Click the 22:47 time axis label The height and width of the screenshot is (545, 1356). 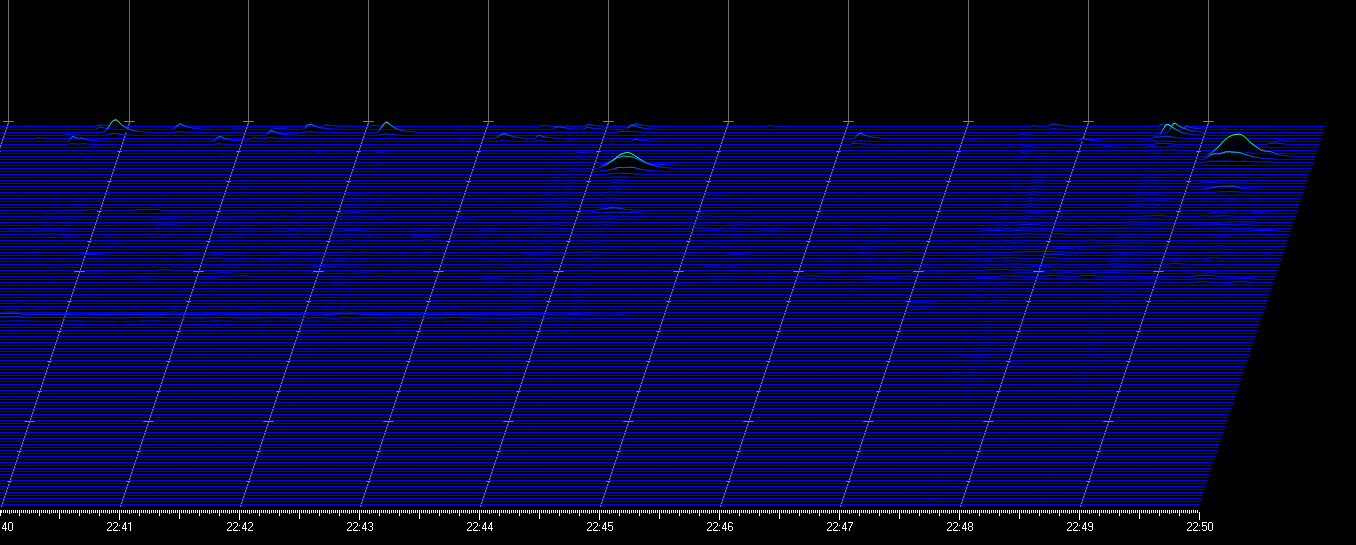[840, 526]
